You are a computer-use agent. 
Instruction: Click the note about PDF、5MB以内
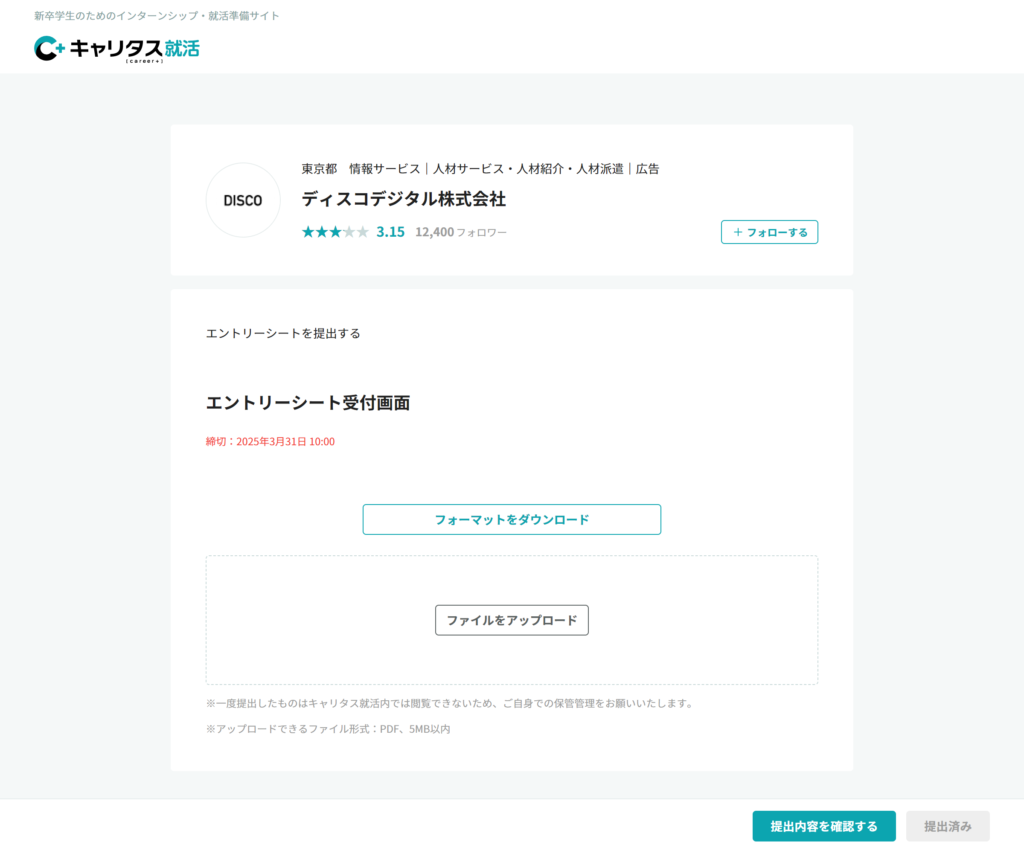pyautogui.click(x=328, y=729)
